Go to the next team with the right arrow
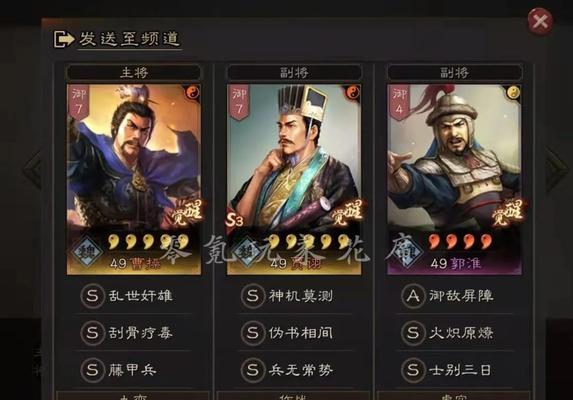 [555, 170]
